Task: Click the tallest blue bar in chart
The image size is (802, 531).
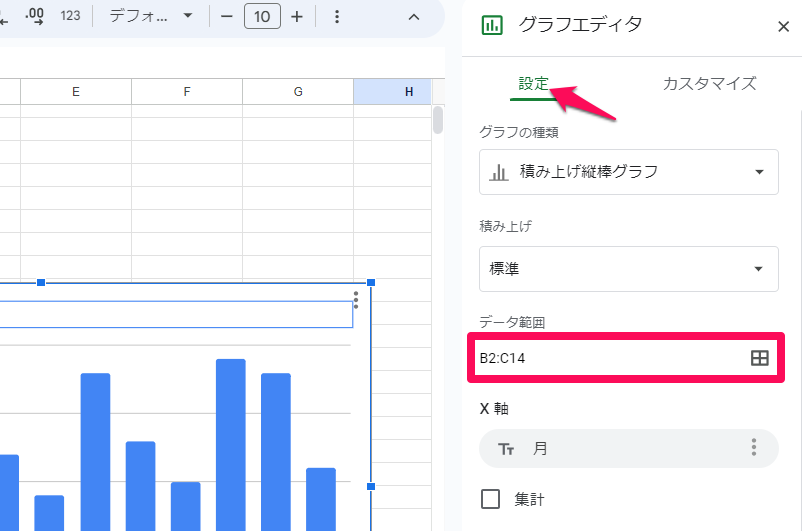Action: (x=231, y=445)
